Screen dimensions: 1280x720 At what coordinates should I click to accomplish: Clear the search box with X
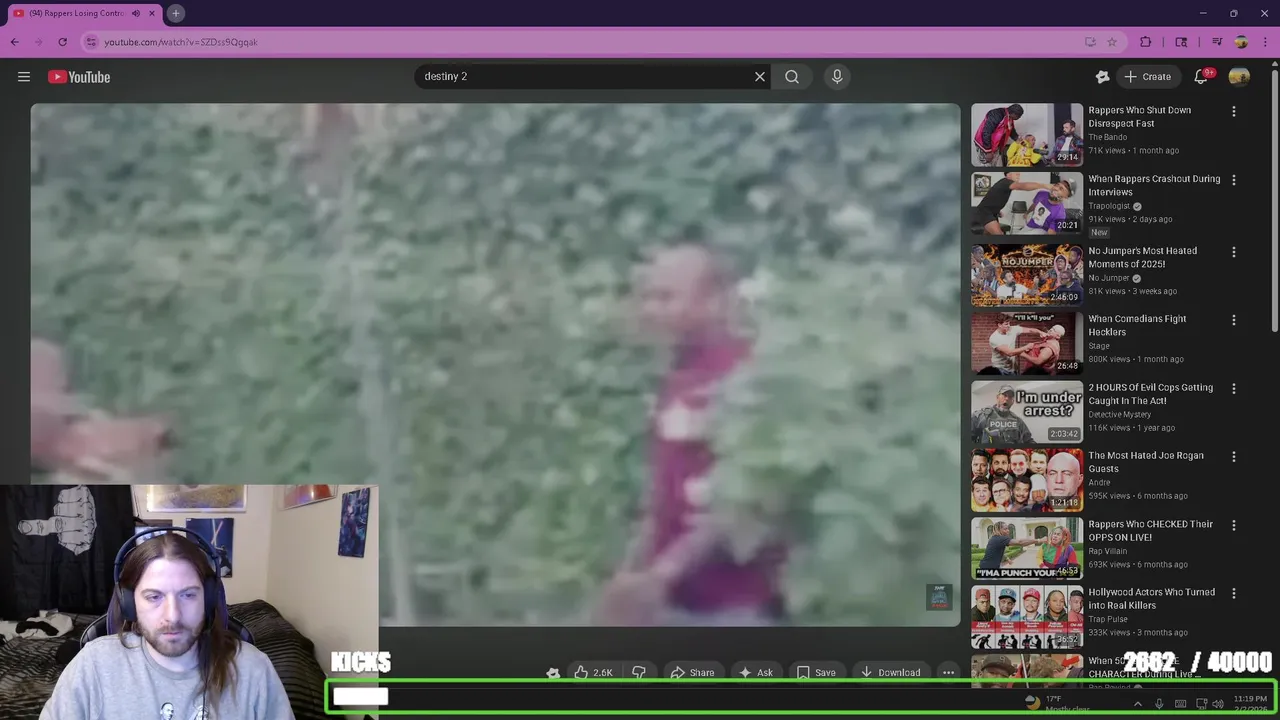760,76
